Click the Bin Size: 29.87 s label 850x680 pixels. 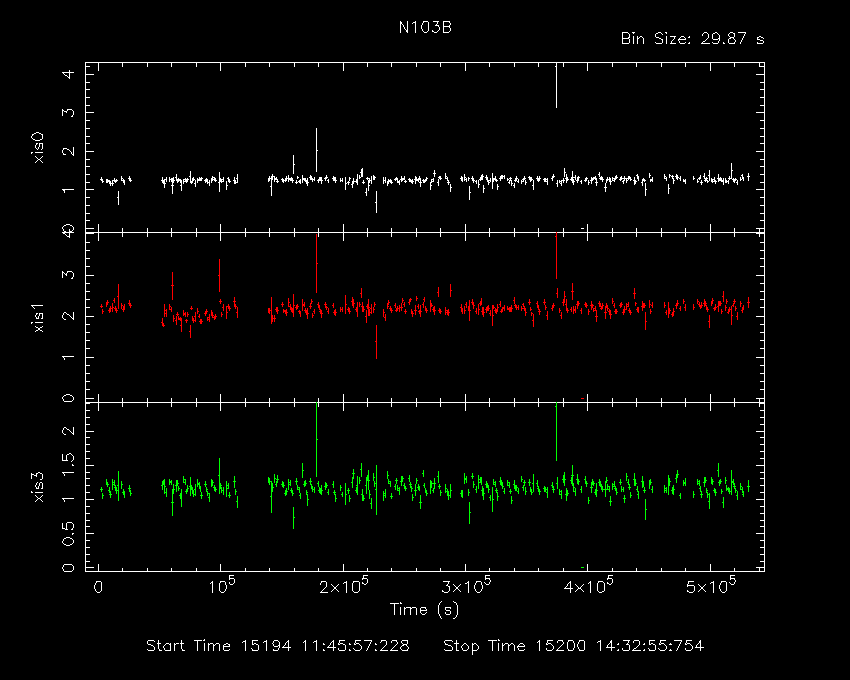coord(692,39)
